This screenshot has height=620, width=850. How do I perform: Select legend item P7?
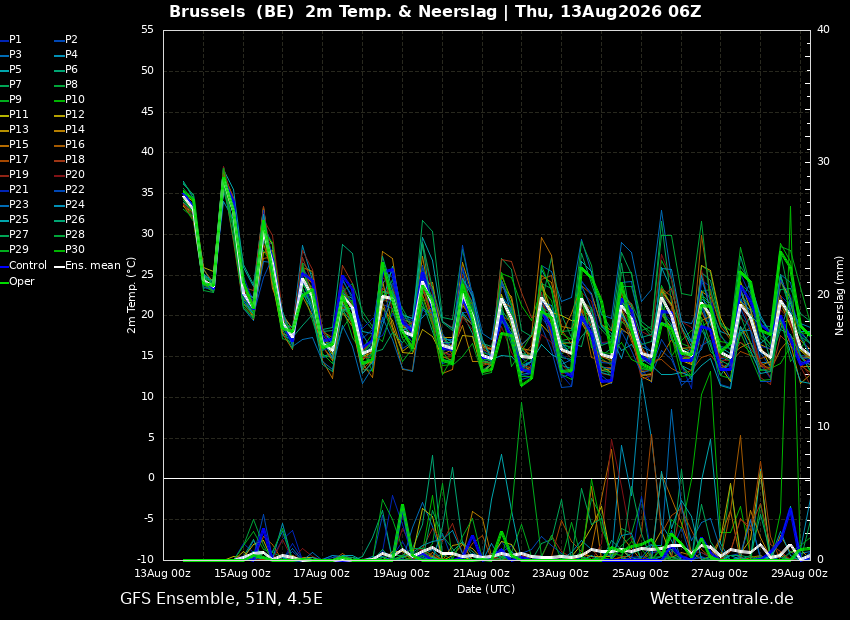click(x=11, y=85)
